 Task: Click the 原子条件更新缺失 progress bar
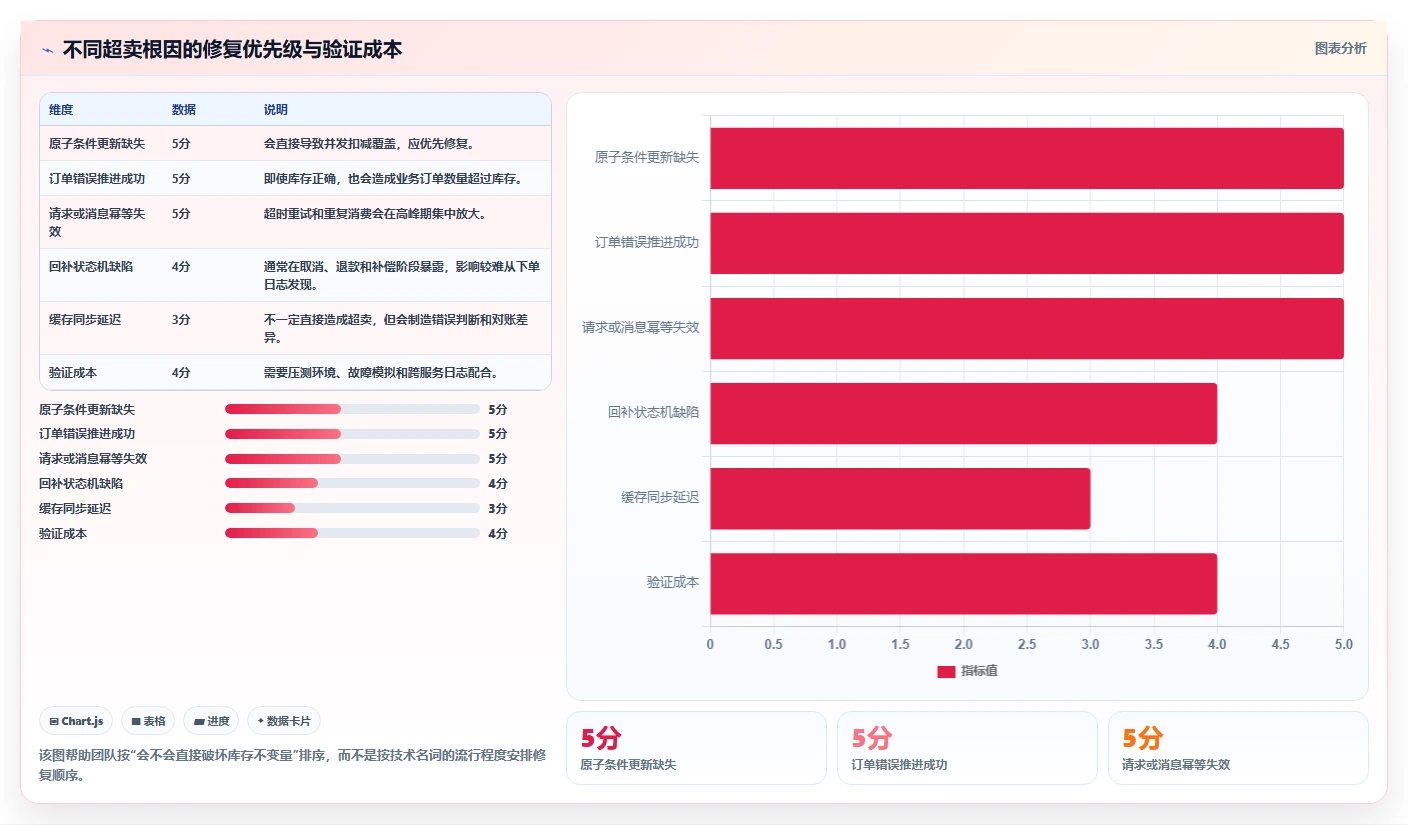tap(352, 409)
